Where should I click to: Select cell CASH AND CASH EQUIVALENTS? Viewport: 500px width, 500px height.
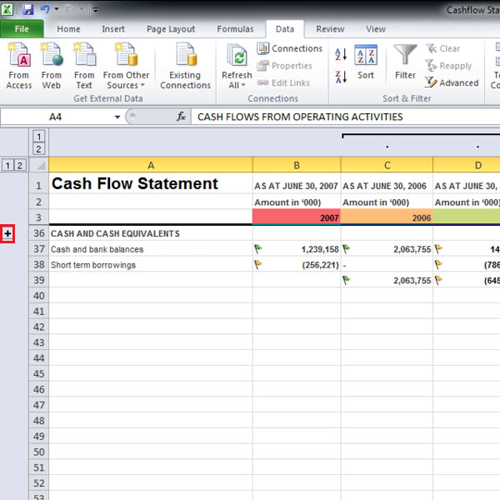tap(151, 233)
